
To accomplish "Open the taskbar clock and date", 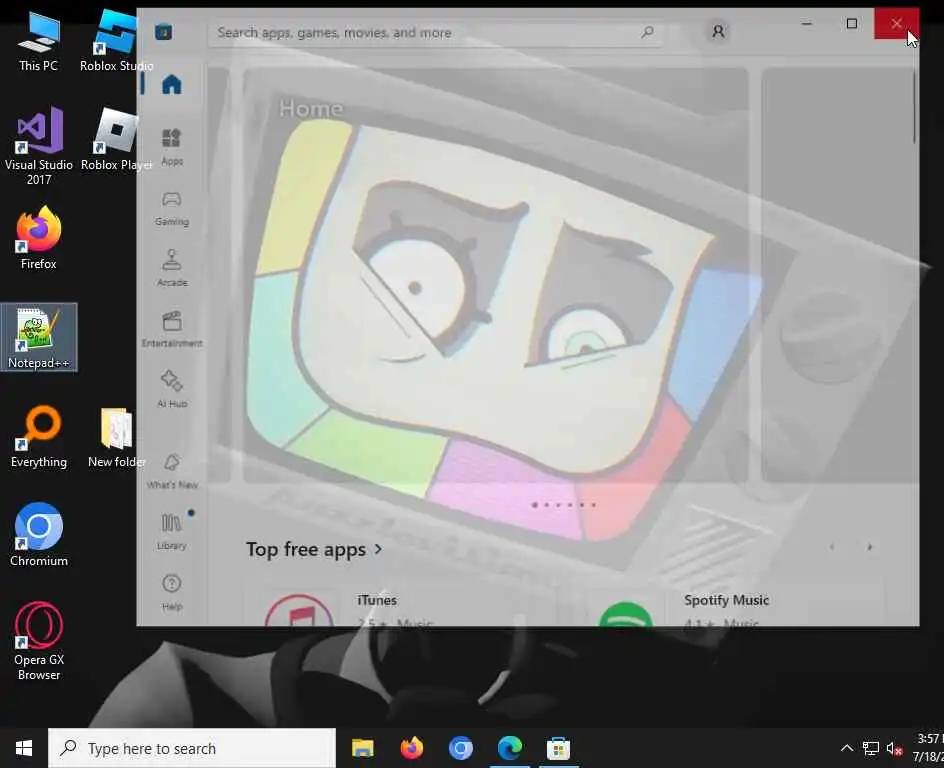I will [x=928, y=748].
